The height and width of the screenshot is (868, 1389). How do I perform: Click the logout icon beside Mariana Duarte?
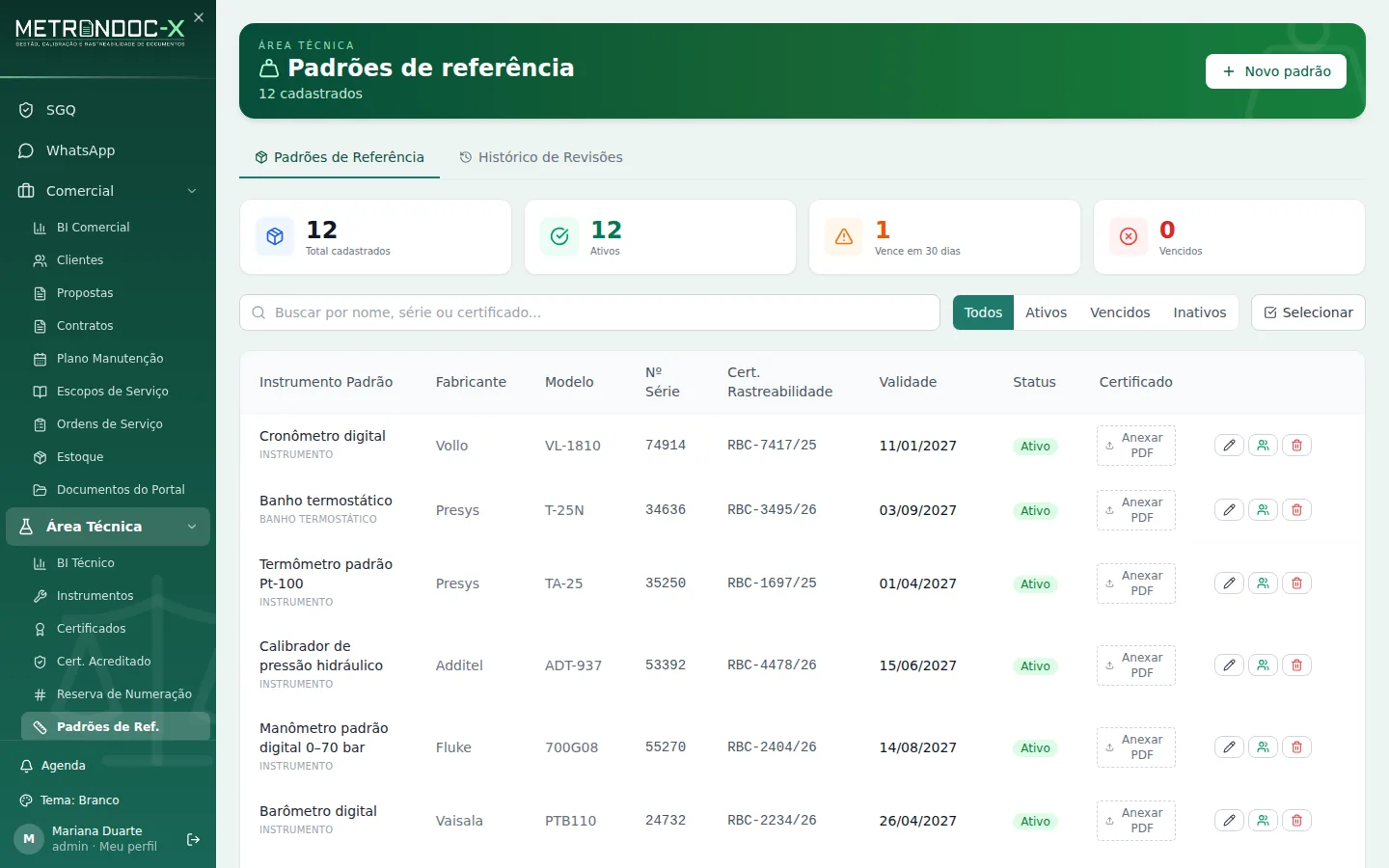(x=193, y=839)
